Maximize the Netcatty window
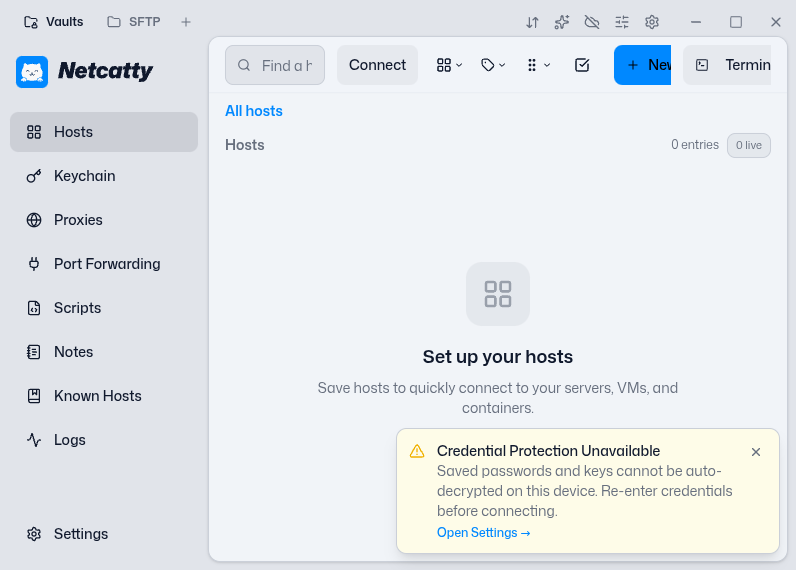The height and width of the screenshot is (570, 796). point(736,22)
